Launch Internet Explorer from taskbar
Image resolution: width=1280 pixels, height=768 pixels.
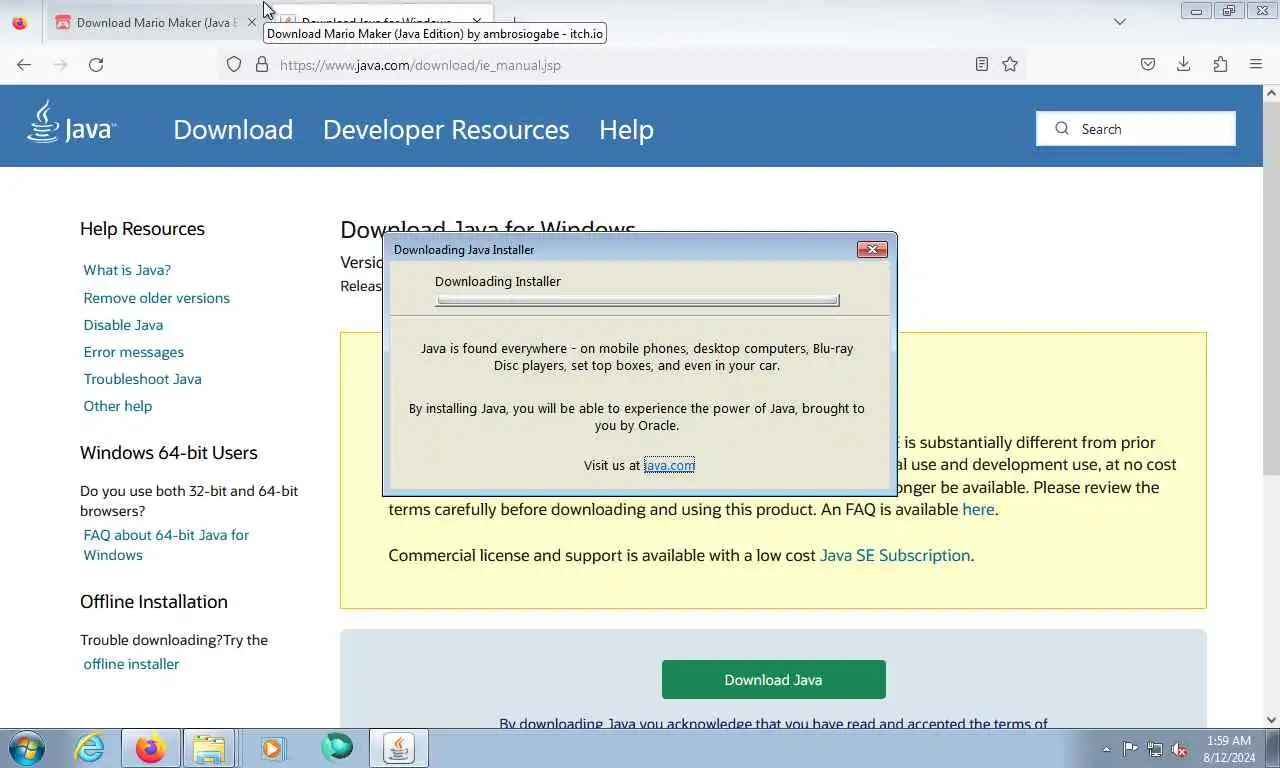coord(90,748)
